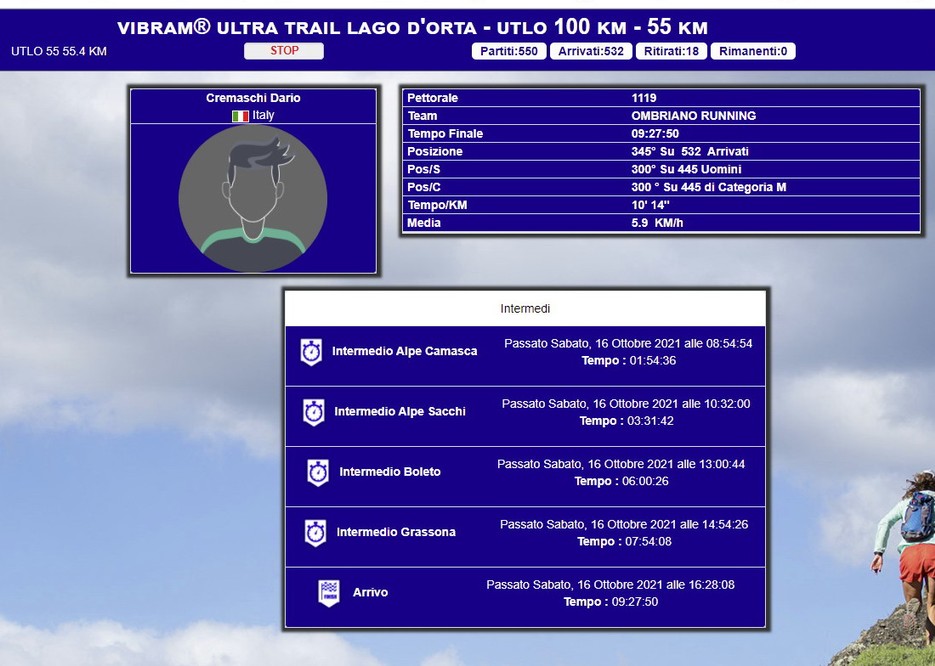
Task: Click the Media row label
Action: pos(424,223)
